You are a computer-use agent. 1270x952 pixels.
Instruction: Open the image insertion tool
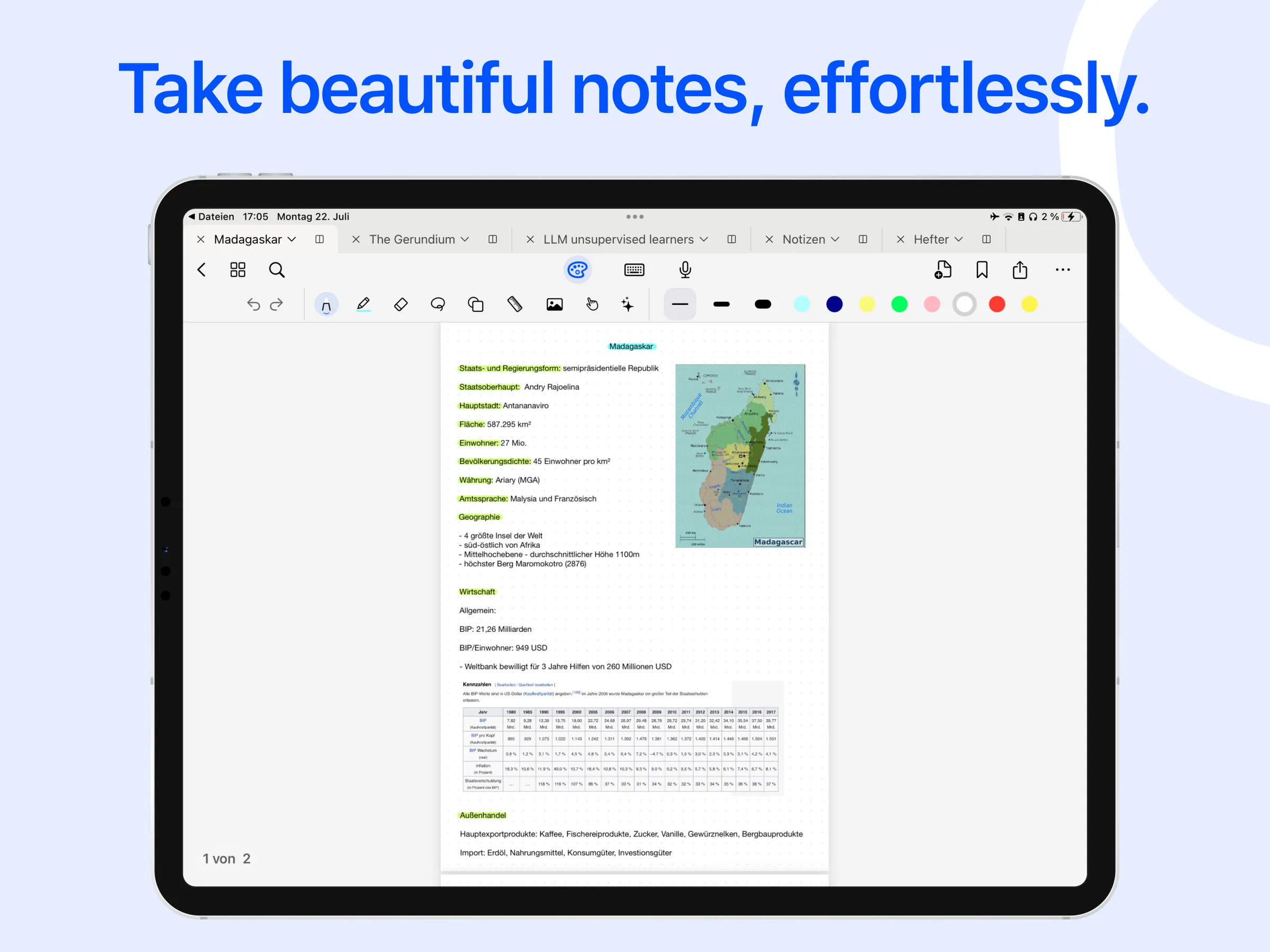tap(554, 304)
